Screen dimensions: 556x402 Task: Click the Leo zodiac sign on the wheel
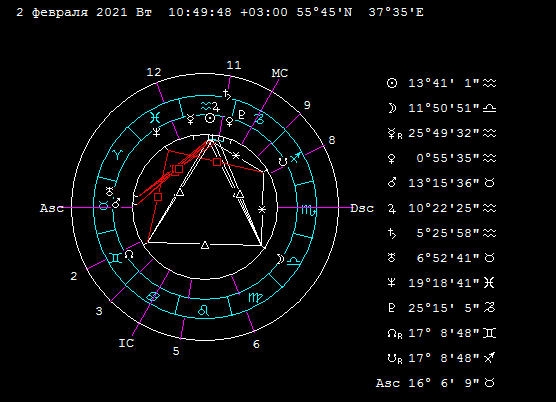203,310
